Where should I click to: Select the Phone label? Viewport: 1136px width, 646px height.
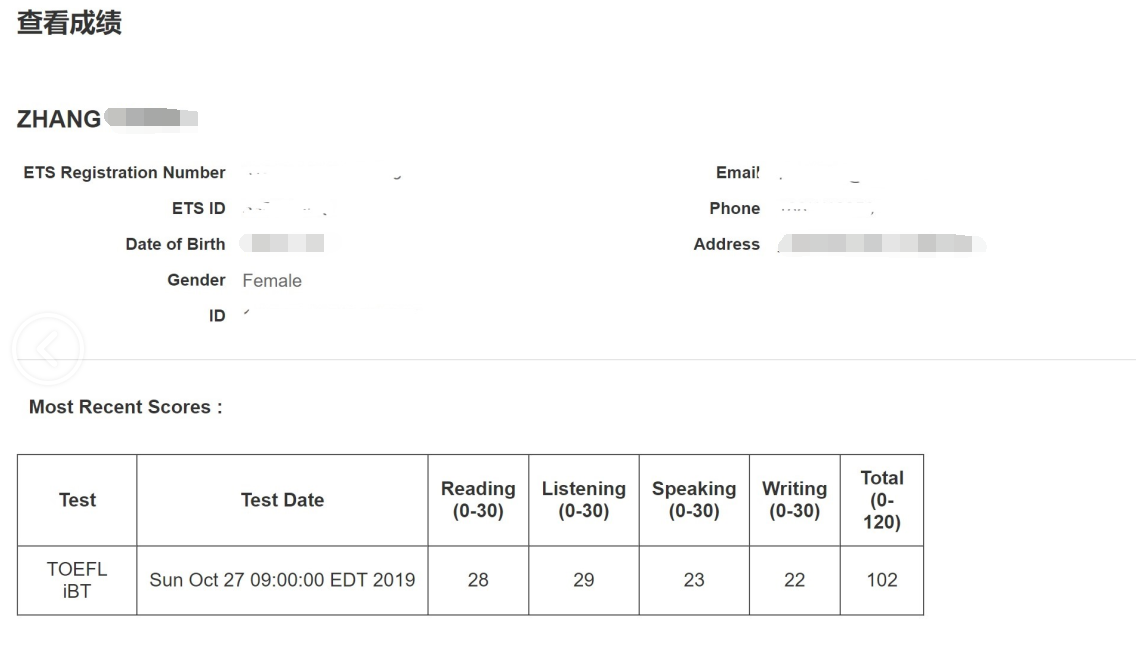[735, 209]
